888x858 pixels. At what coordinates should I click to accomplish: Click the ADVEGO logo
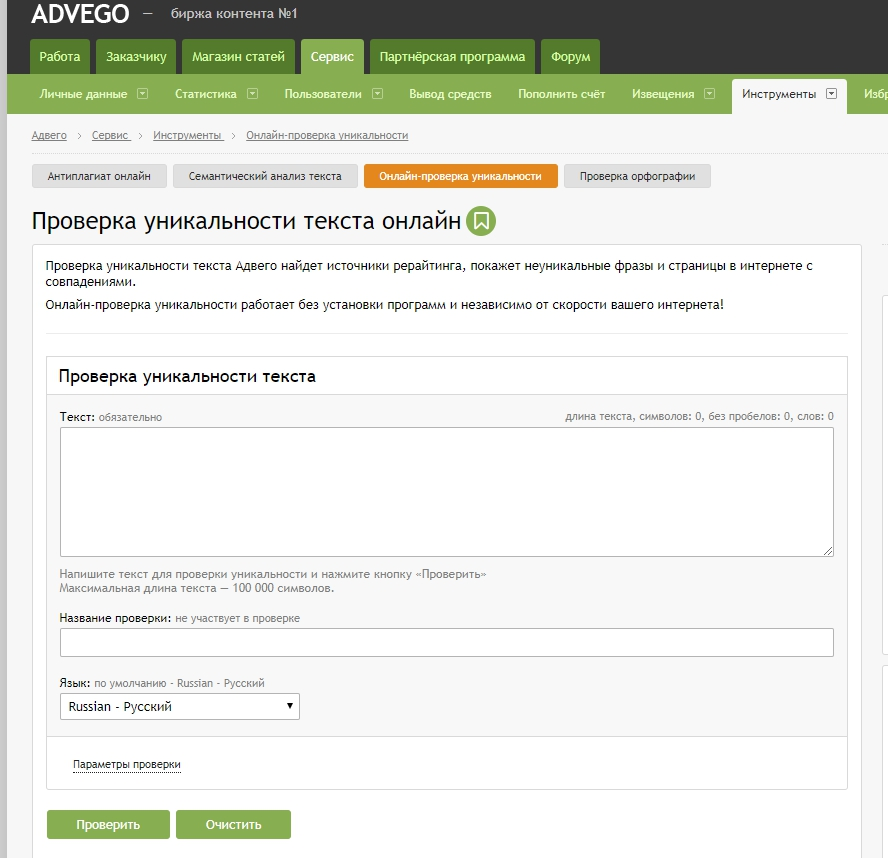pos(79,15)
